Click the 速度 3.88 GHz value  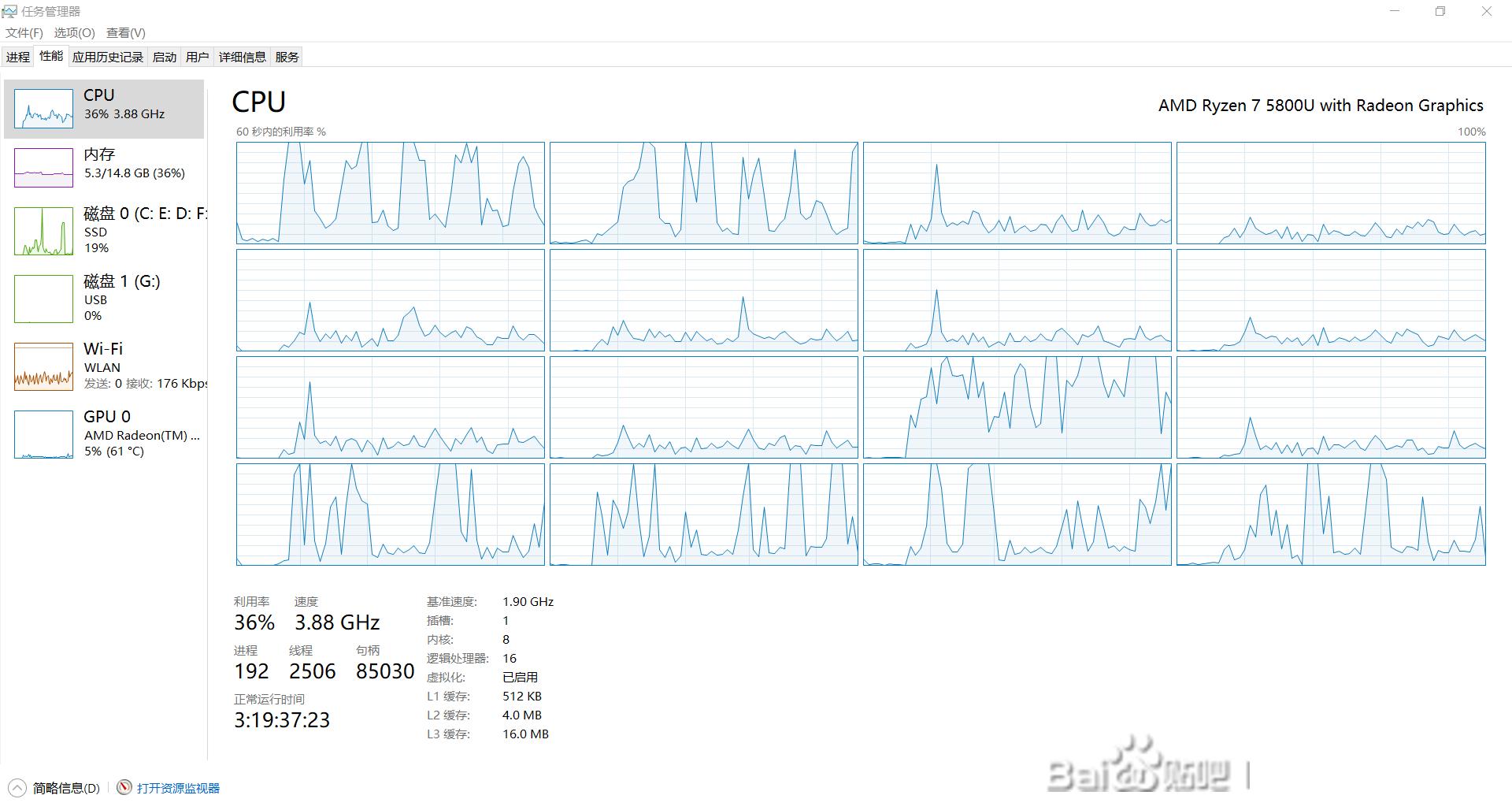point(337,623)
